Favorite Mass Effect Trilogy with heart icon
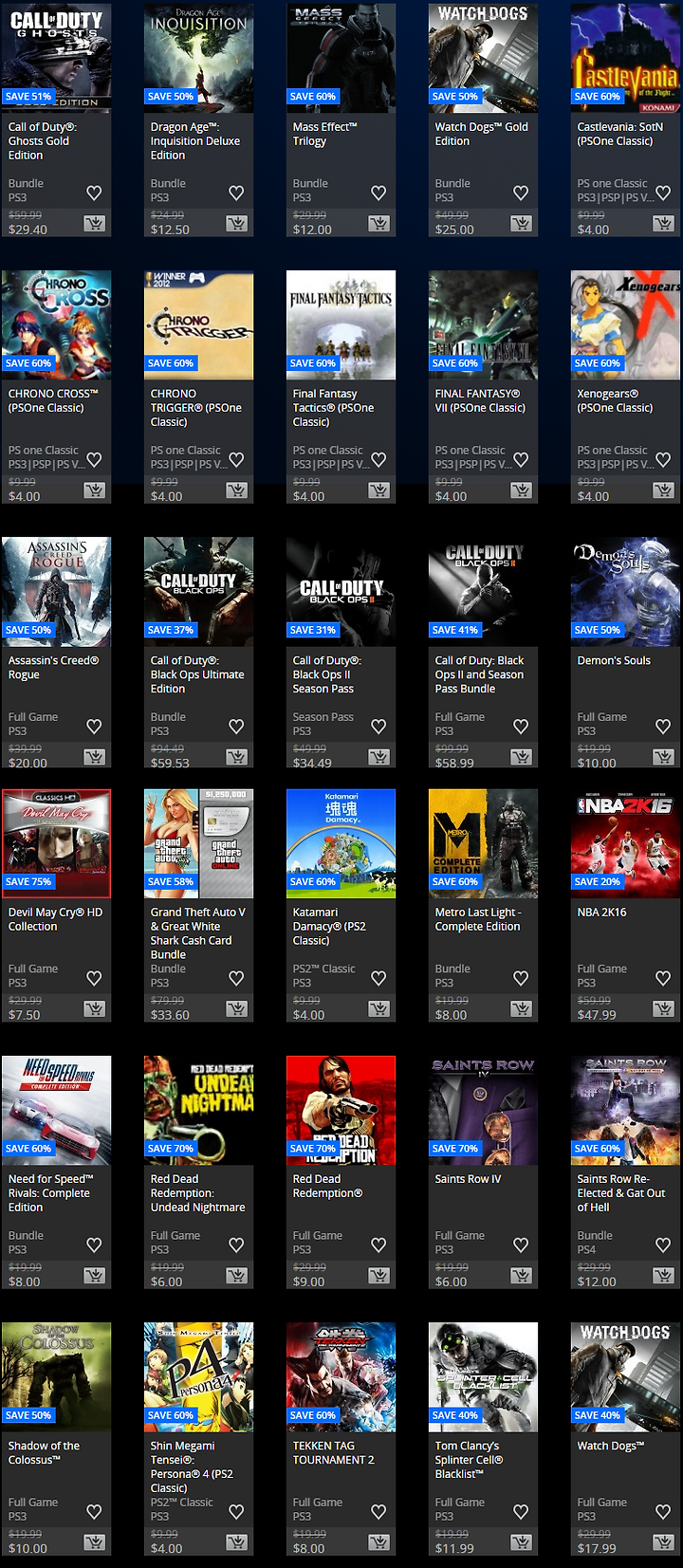The image size is (683, 1568). (x=378, y=193)
